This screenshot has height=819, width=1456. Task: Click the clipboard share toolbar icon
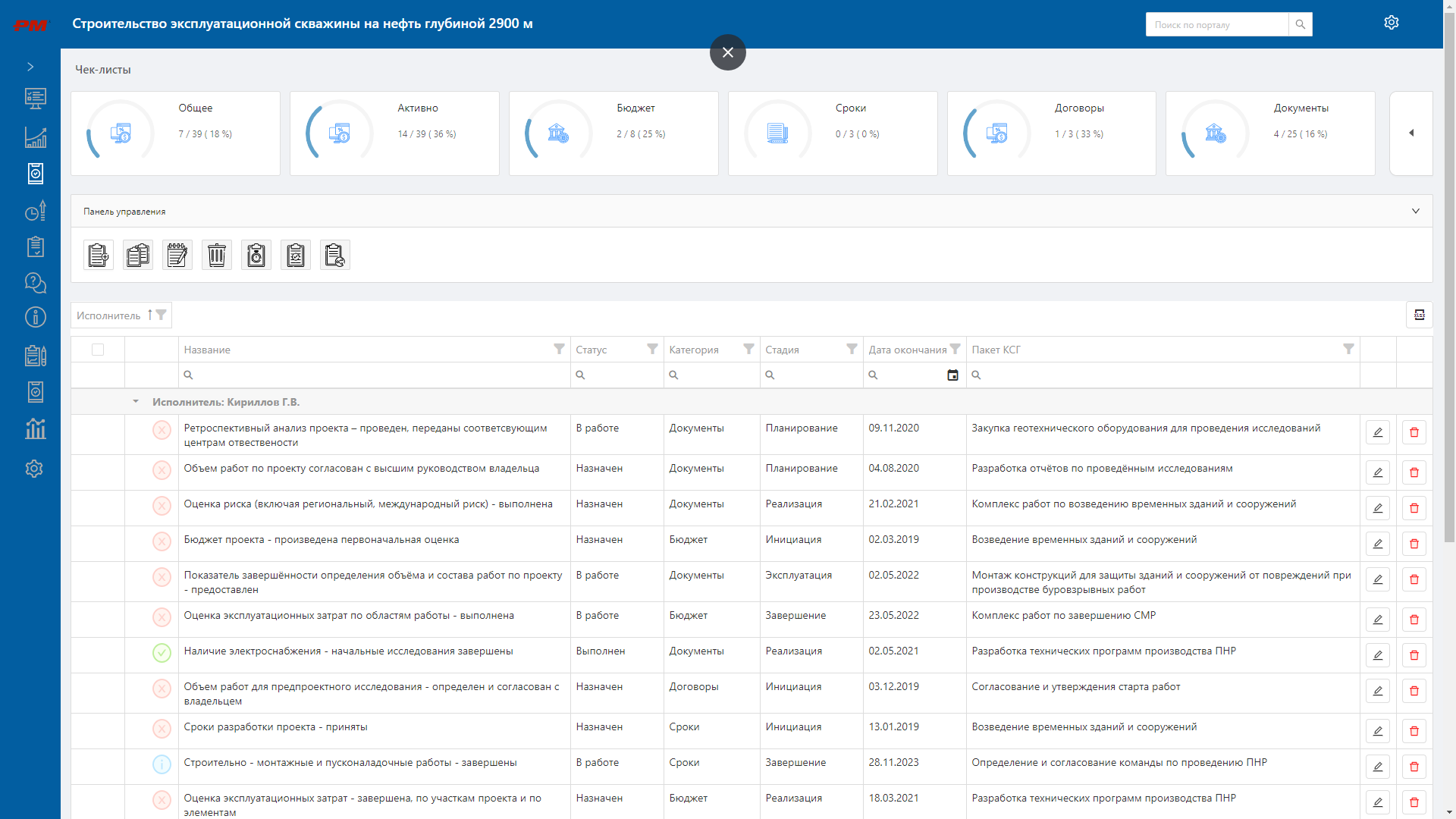[335, 256]
